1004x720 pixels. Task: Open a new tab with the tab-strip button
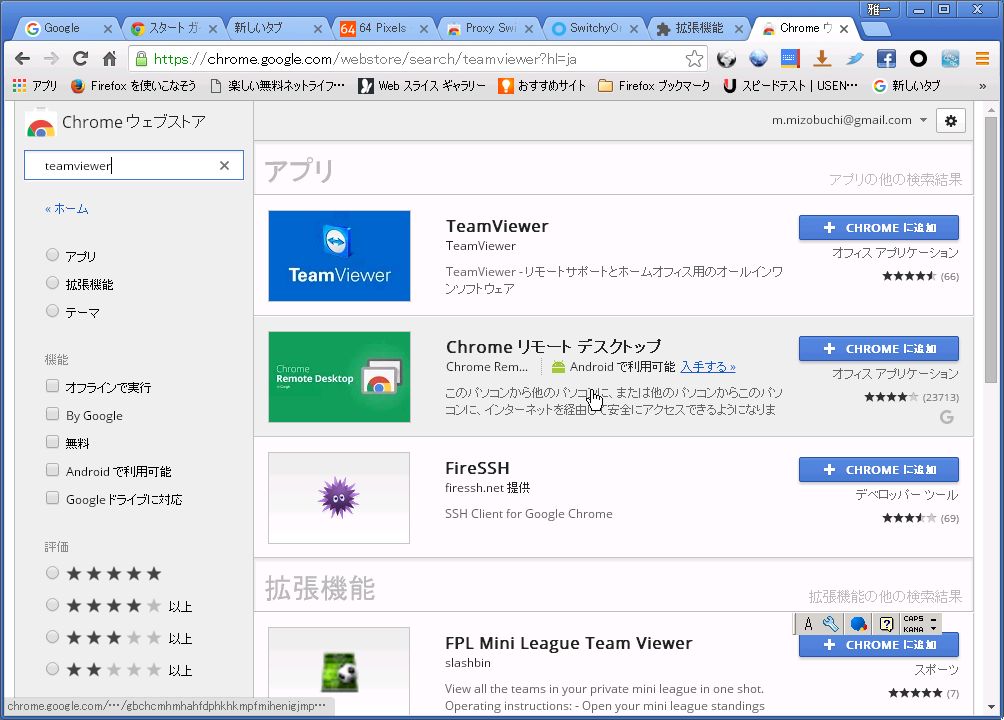(x=875, y=29)
